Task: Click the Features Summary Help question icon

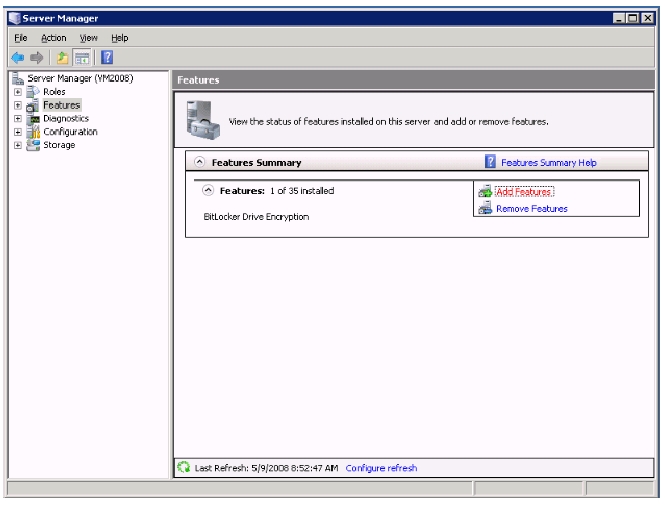Action: pyautogui.click(x=490, y=162)
